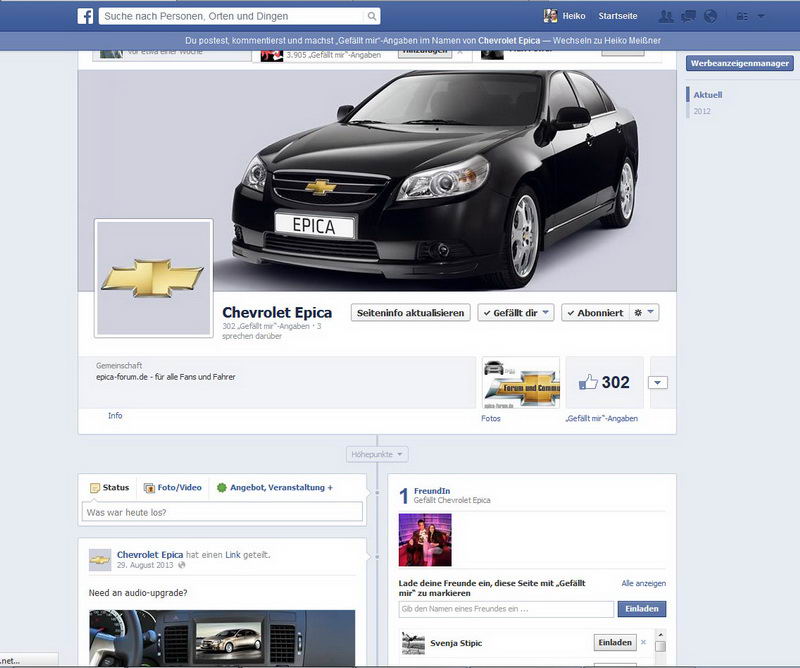
Task: Click the Fotos link label
Action: tap(491, 418)
